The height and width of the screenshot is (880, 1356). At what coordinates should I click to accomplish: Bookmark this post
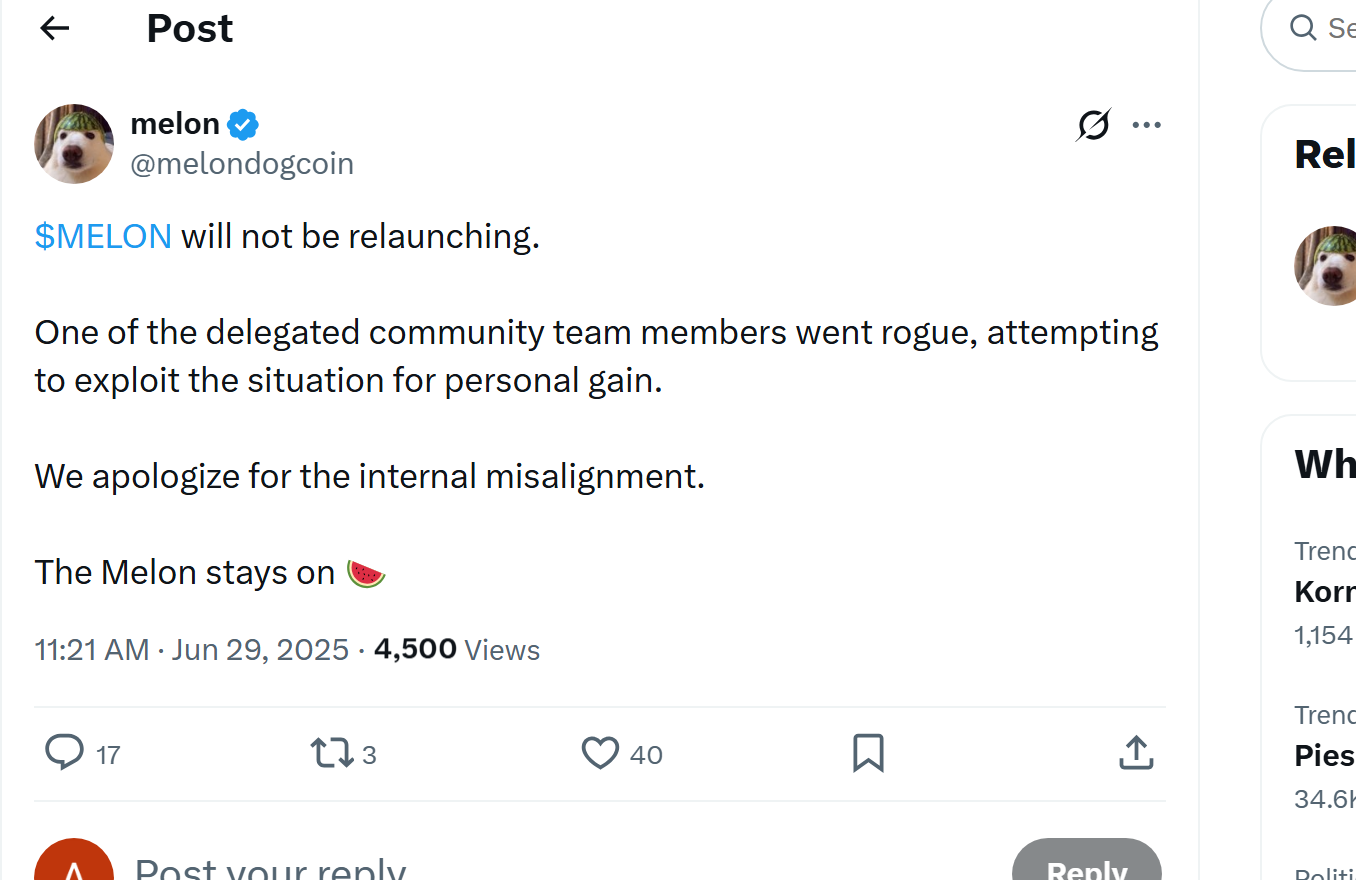pyautogui.click(x=868, y=753)
